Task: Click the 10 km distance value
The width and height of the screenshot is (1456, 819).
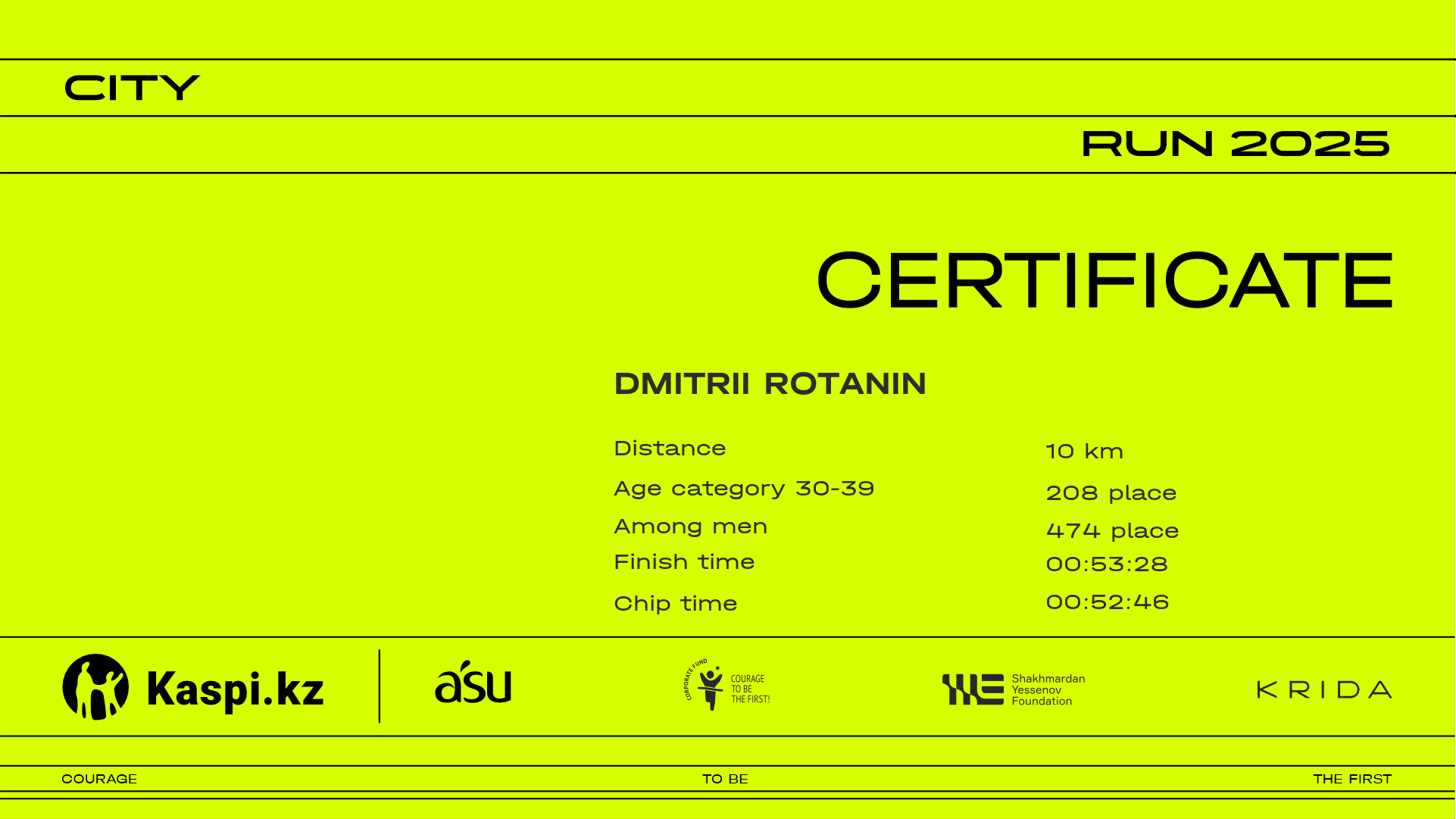Action: [x=1084, y=452]
